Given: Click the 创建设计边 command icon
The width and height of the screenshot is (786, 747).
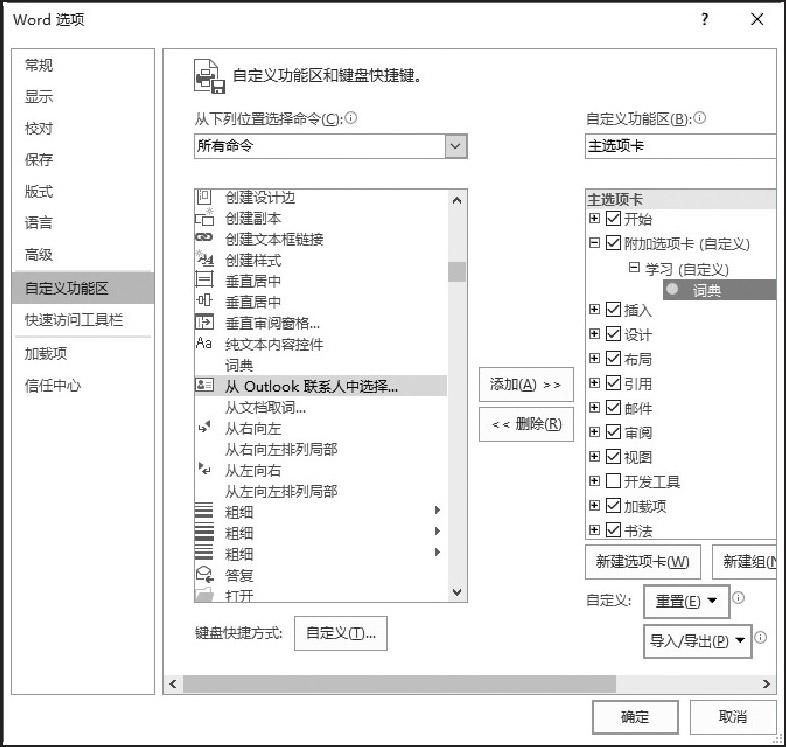Looking at the screenshot, I should tap(204, 197).
